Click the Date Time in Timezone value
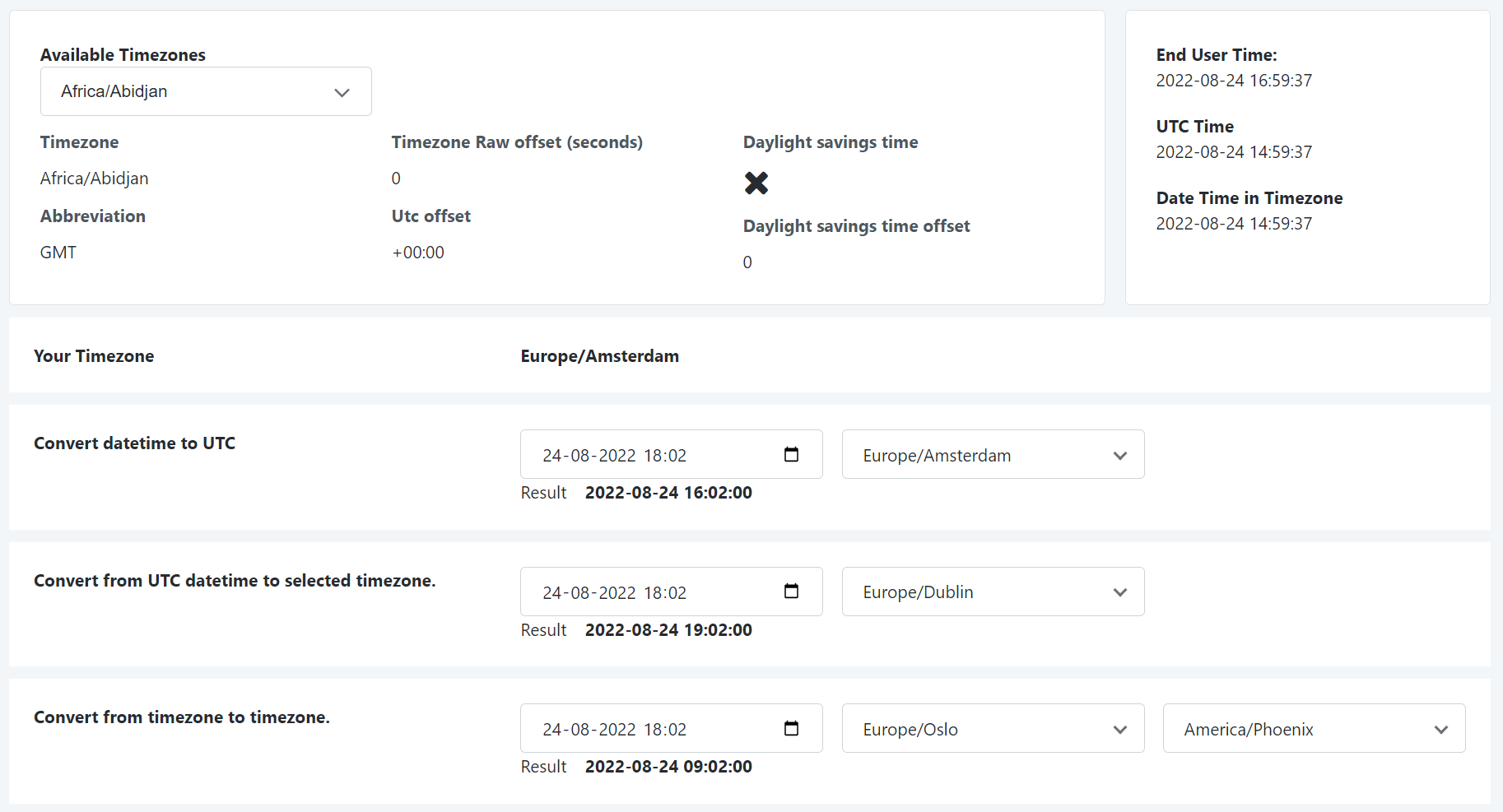 [x=1234, y=224]
